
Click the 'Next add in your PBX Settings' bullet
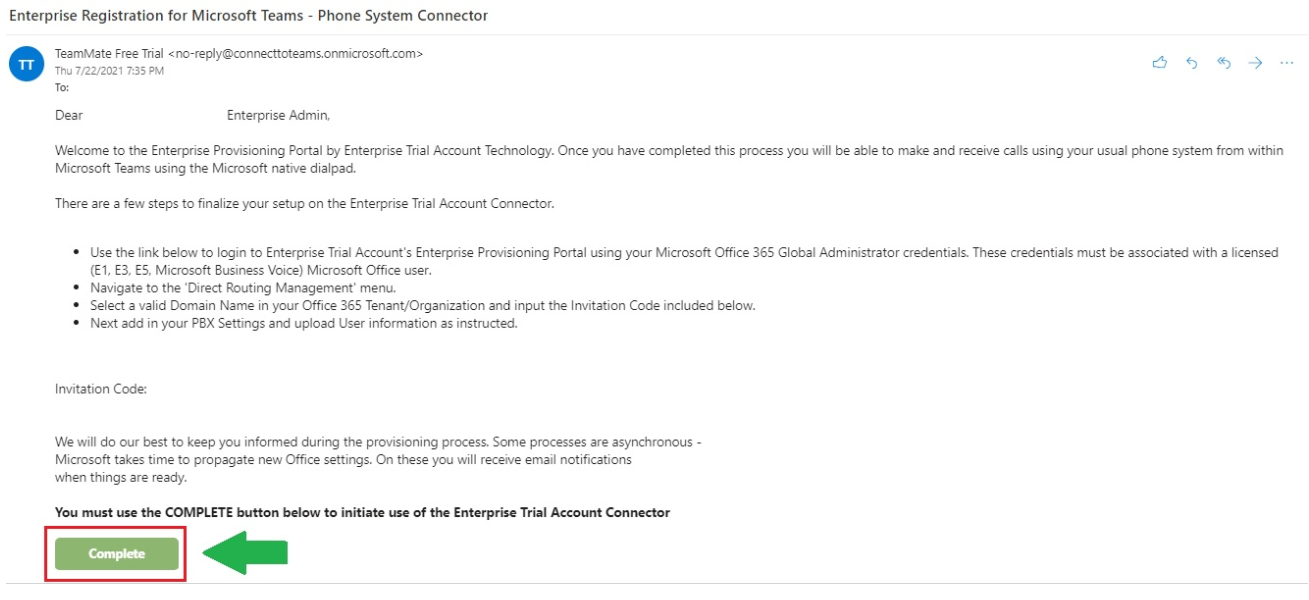coord(304,323)
